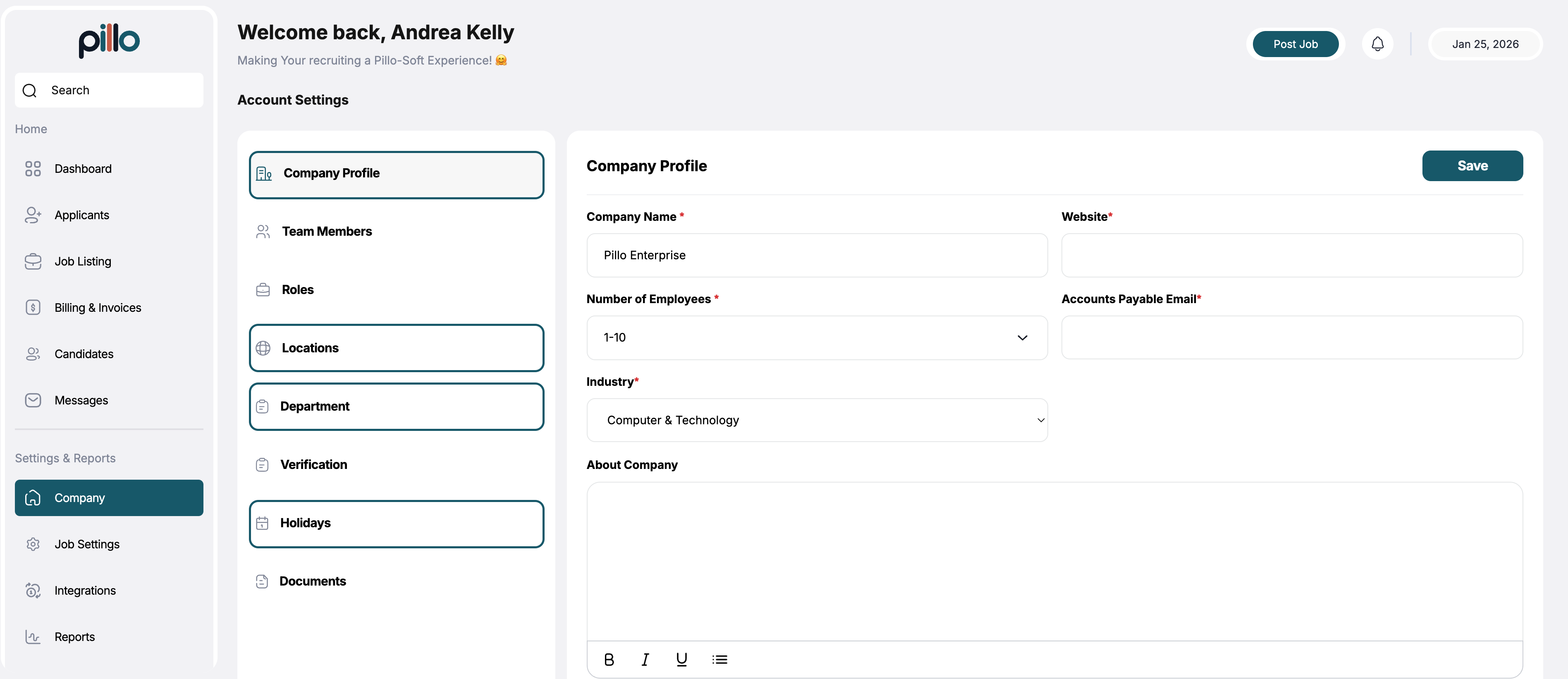1568x679 pixels.
Task: Open the Documents settings tab
Action: (396, 581)
